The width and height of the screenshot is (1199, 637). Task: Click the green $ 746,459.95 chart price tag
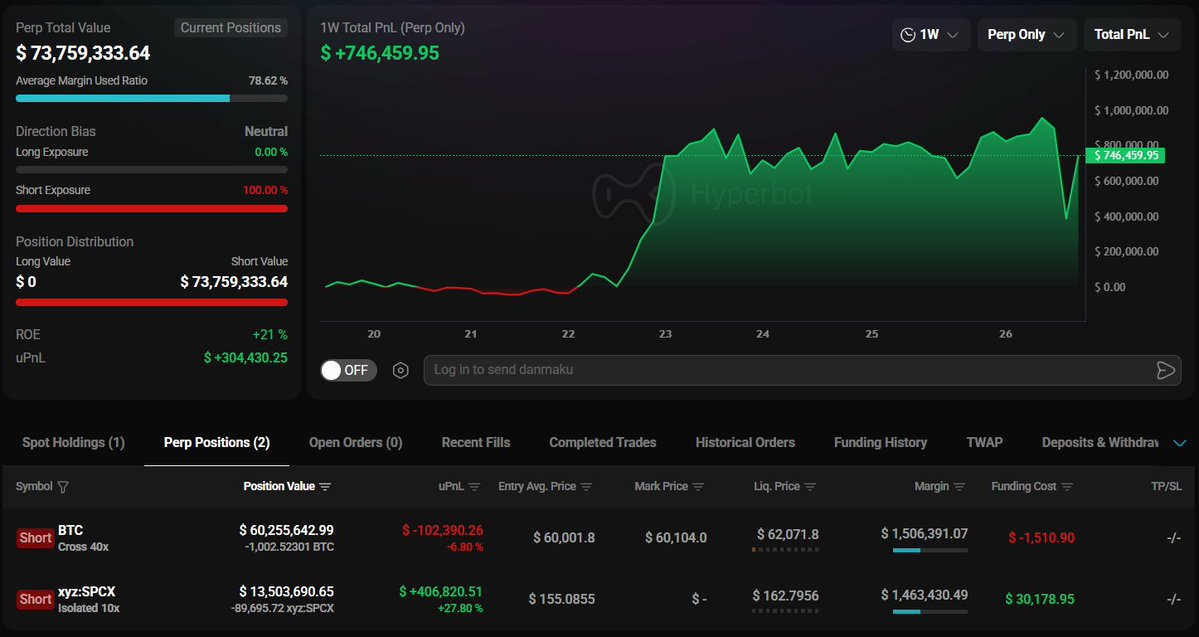1126,155
